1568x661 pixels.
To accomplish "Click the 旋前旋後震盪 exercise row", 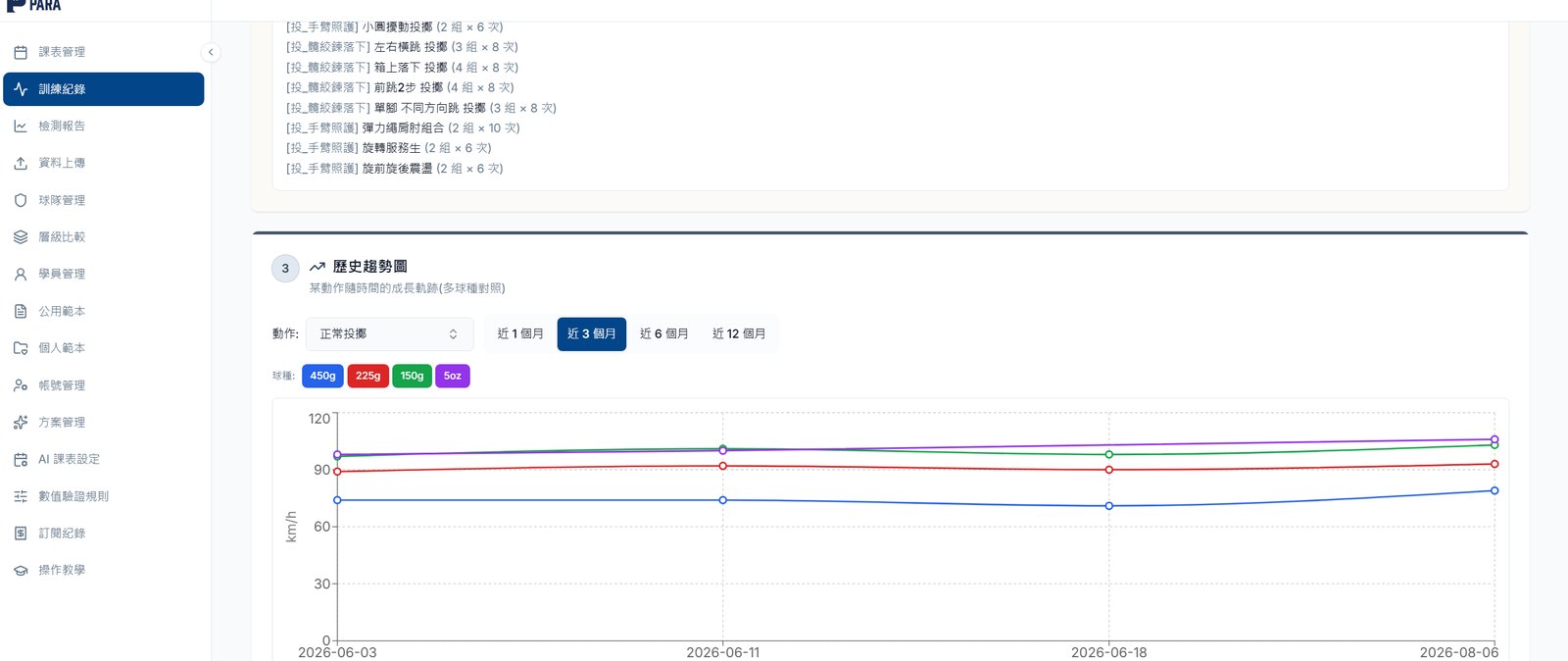I will click(395, 169).
